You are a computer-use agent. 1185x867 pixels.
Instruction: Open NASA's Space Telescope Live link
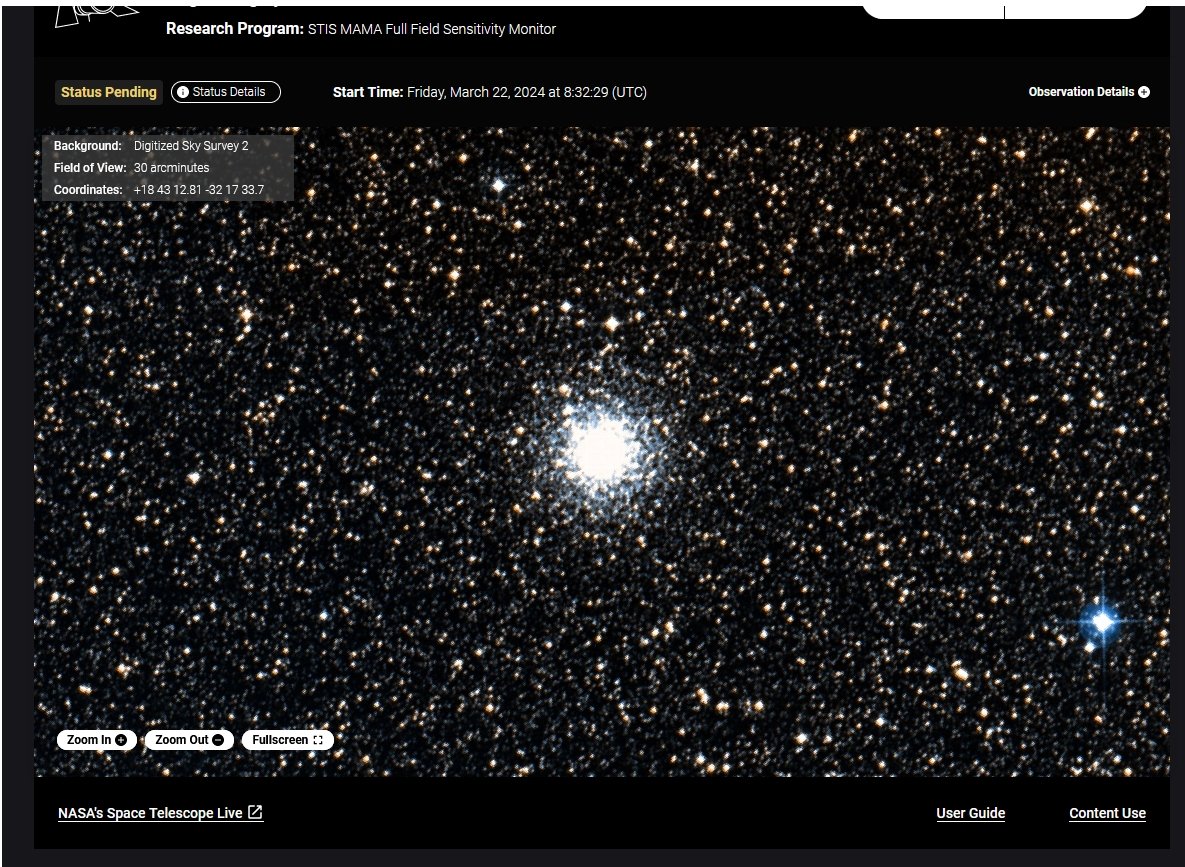click(150, 813)
